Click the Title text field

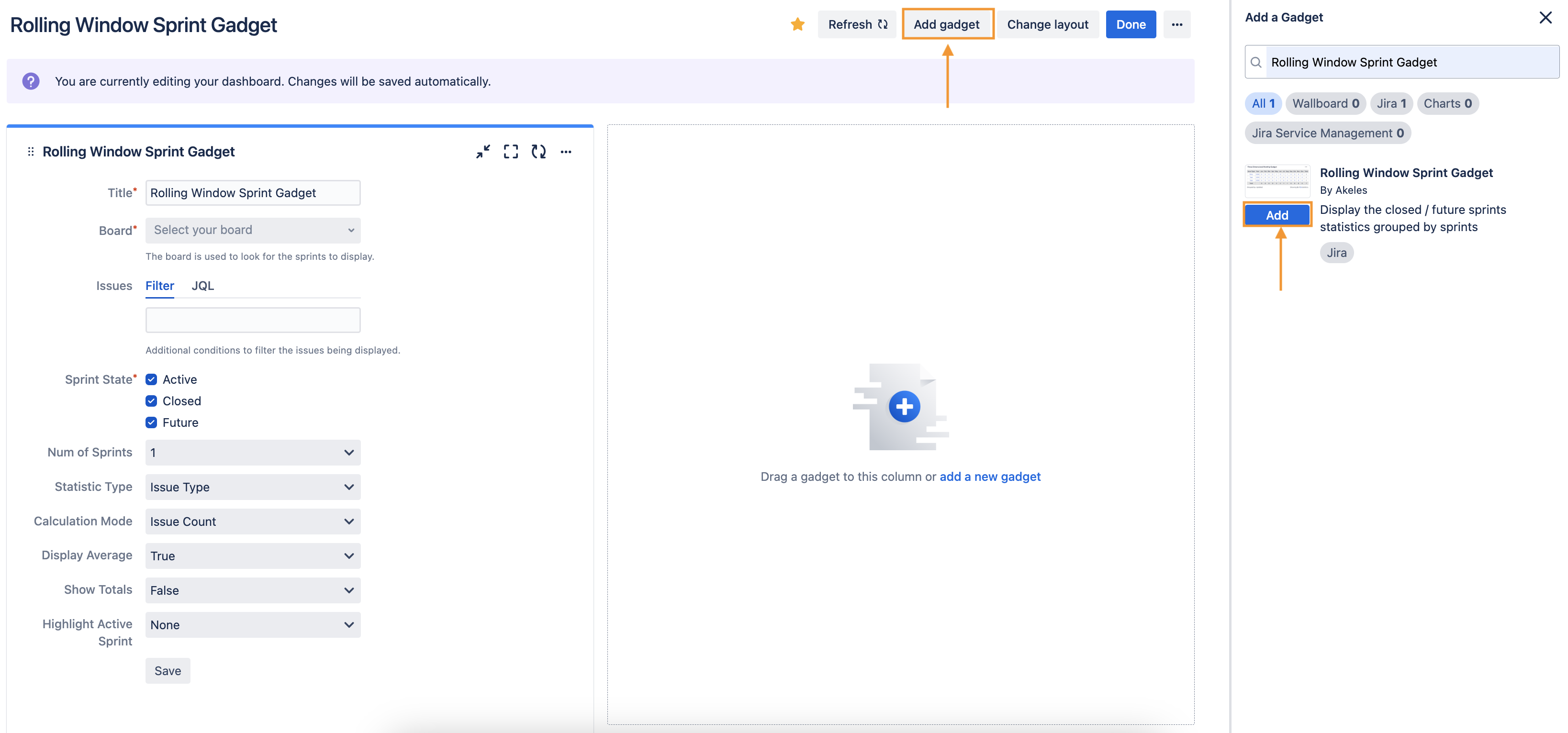click(253, 193)
